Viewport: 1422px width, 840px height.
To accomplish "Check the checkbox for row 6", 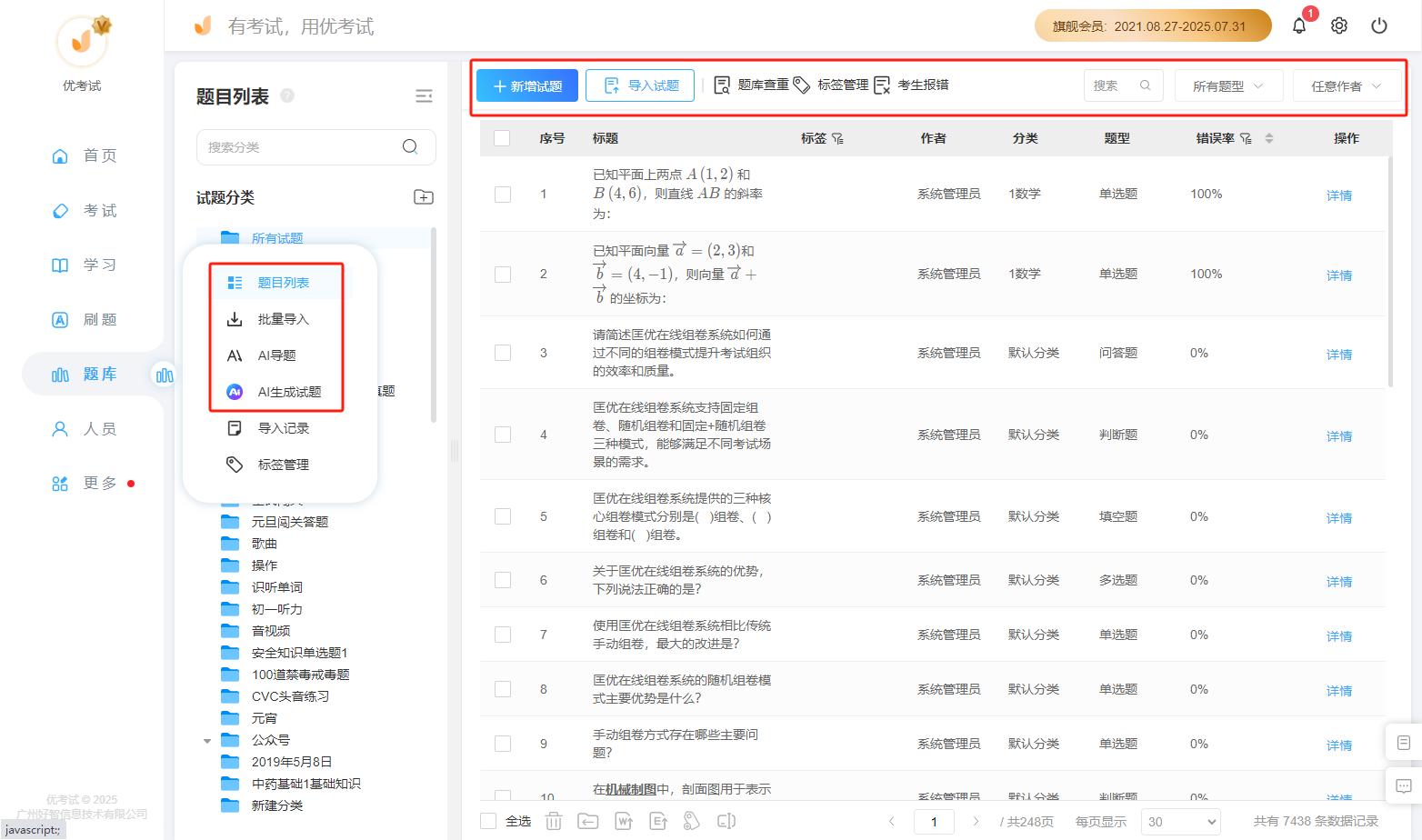I will [x=503, y=580].
